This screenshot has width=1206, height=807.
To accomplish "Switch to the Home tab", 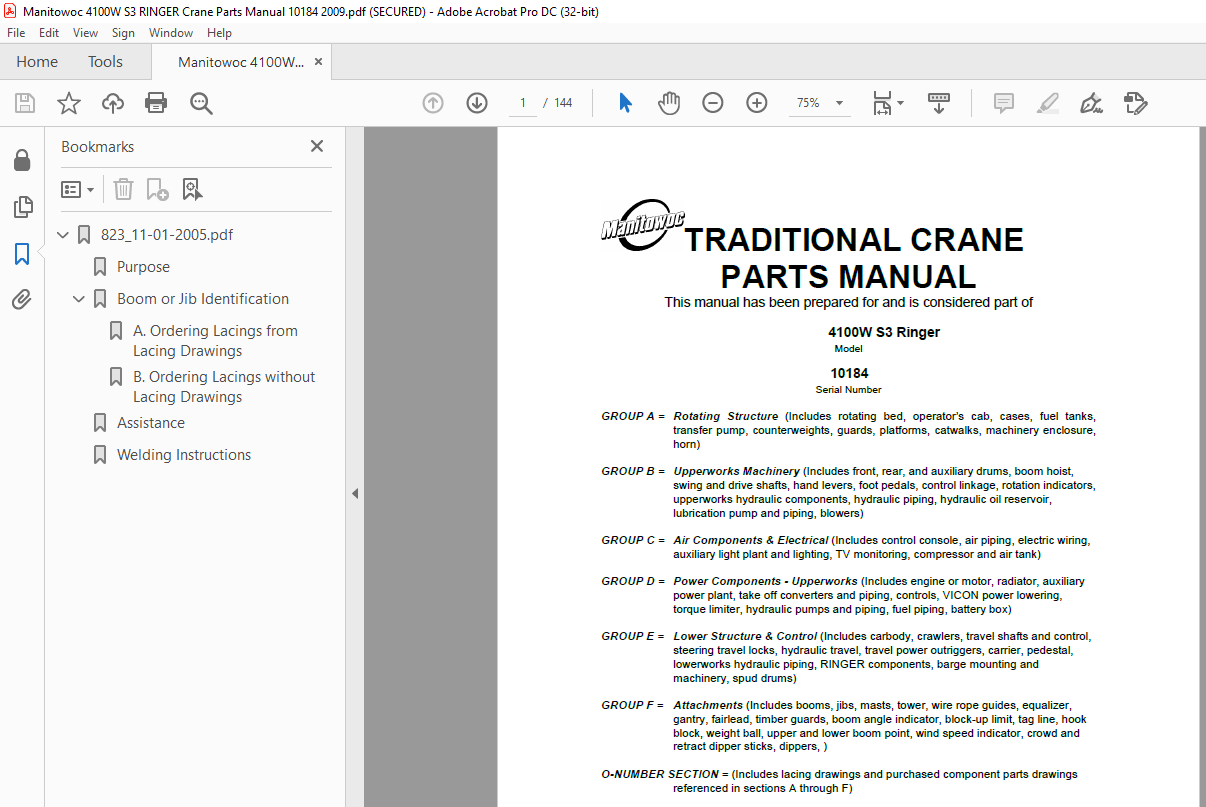I will [37, 62].
